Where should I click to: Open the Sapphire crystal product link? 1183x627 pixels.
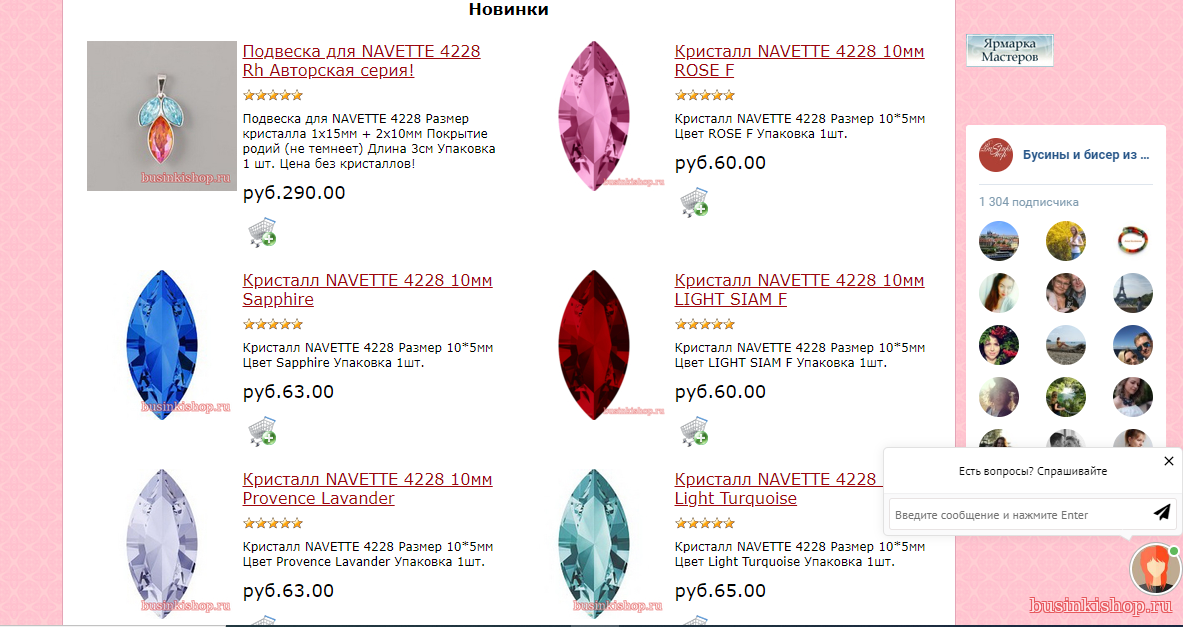[x=367, y=290]
